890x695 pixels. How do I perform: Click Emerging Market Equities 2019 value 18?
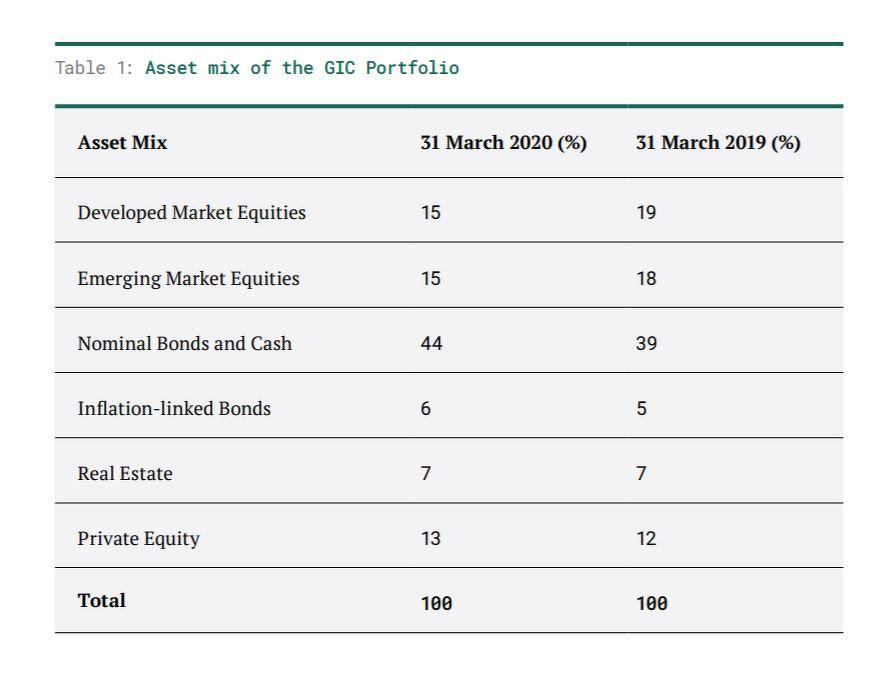click(646, 279)
